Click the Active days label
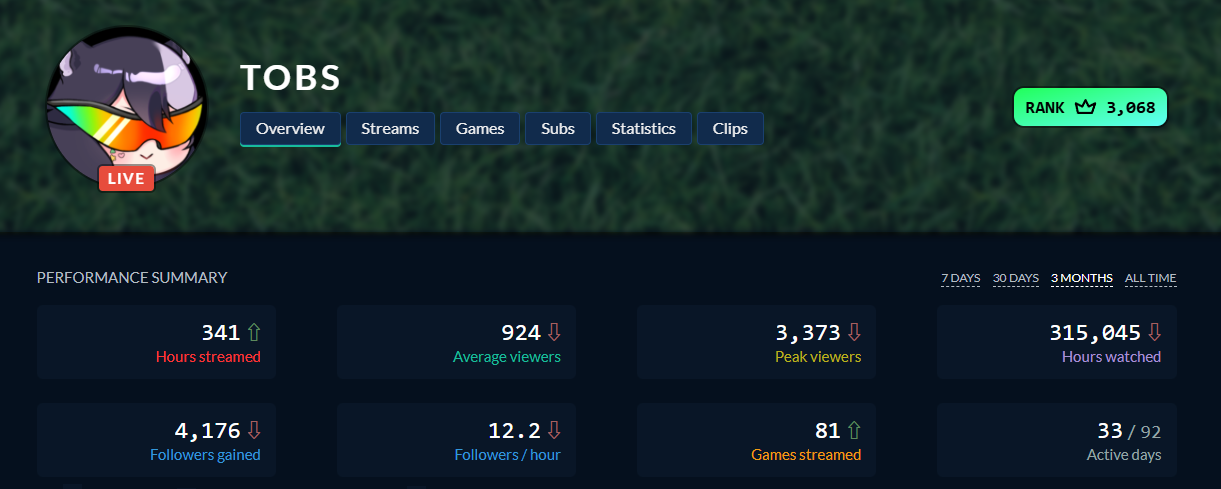Screen dimensions: 1221x489 pyautogui.click(x=1124, y=455)
